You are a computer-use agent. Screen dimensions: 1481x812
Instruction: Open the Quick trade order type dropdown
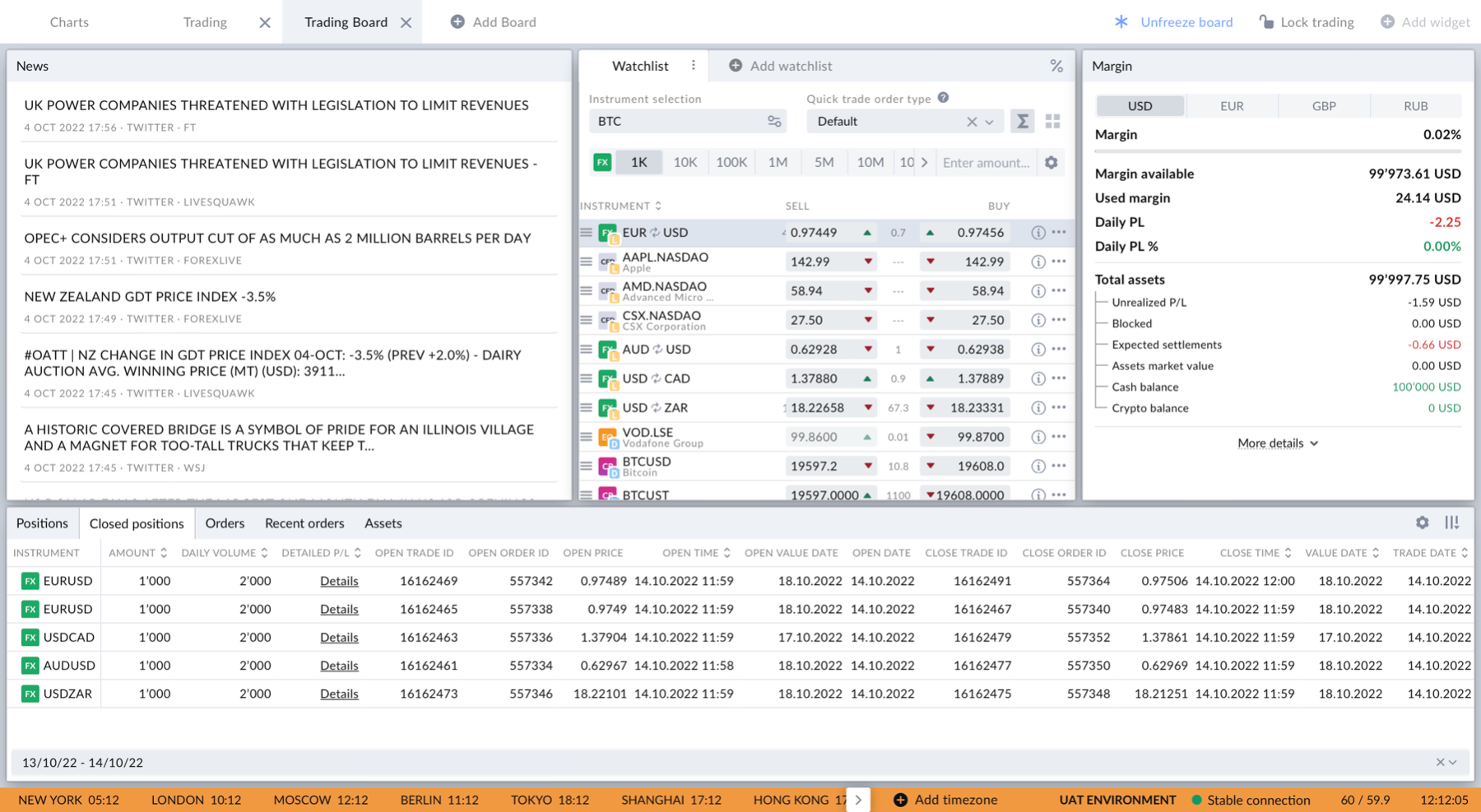point(990,122)
